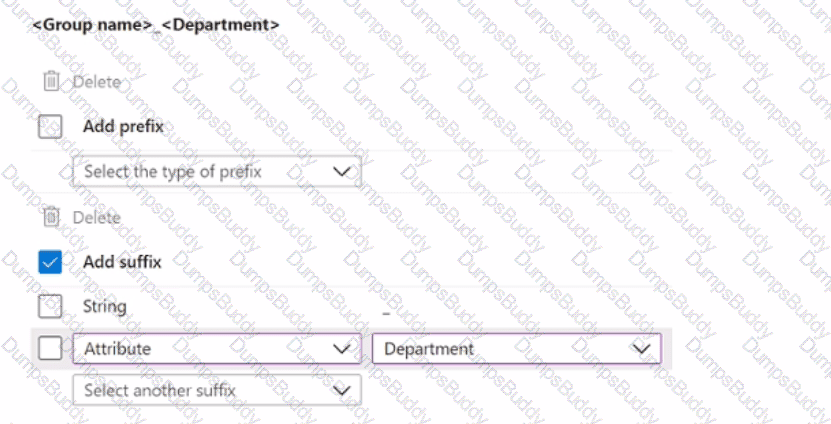Enable the Add prefix checkbox
Image resolution: width=831 pixels, height=424 pixels.
tap(50, 127)
